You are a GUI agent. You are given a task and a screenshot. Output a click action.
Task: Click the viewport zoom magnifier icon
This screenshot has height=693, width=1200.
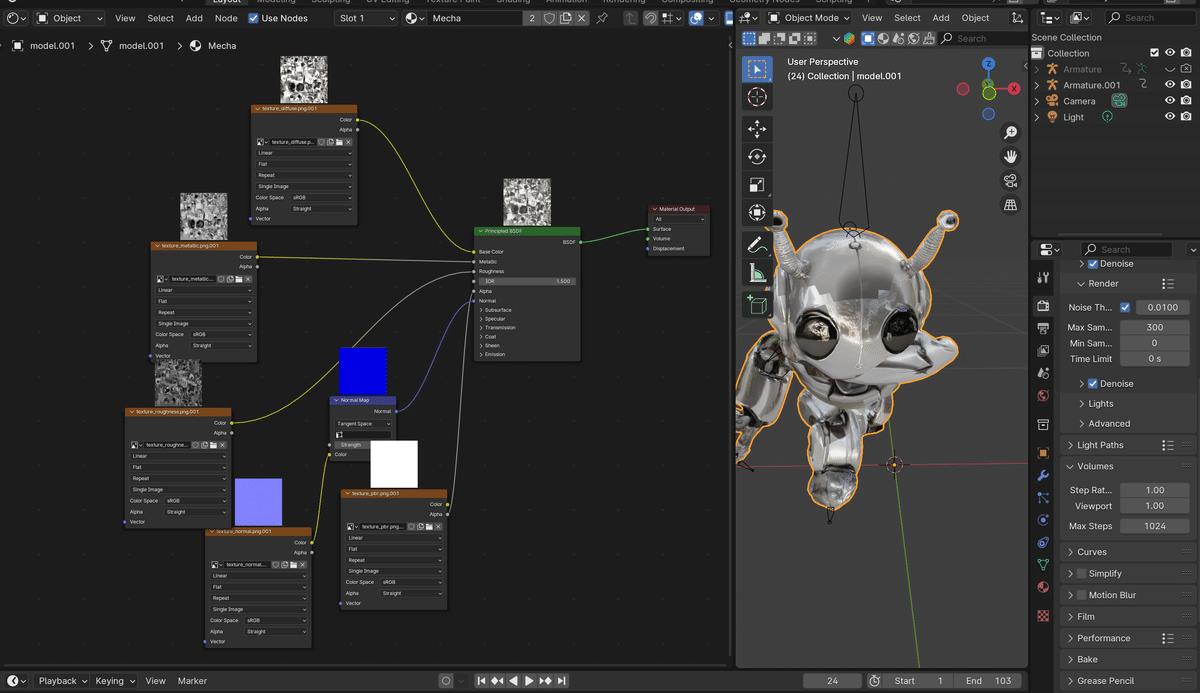tap(1011, 133)
